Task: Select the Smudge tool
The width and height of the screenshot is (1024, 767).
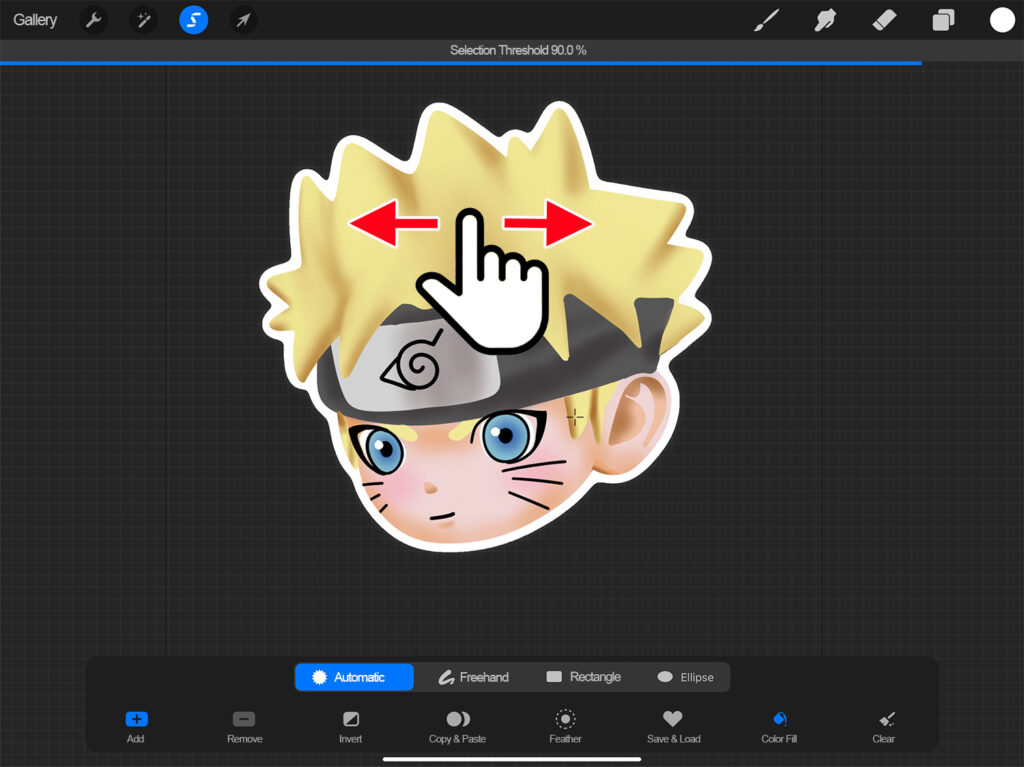Action: pos(825,20)
